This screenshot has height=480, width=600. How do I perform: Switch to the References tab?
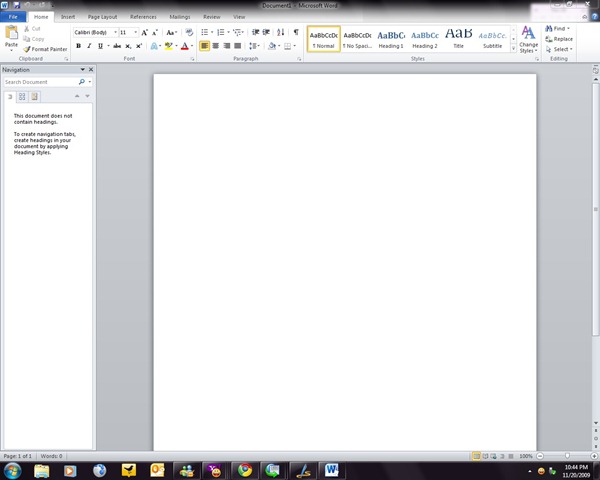(143, 17)
